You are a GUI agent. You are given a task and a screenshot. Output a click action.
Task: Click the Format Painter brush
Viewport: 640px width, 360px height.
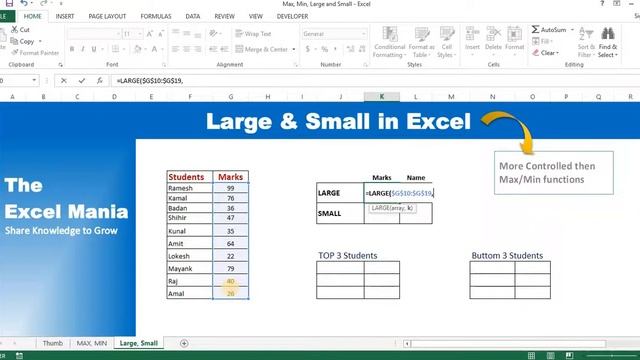35,53
